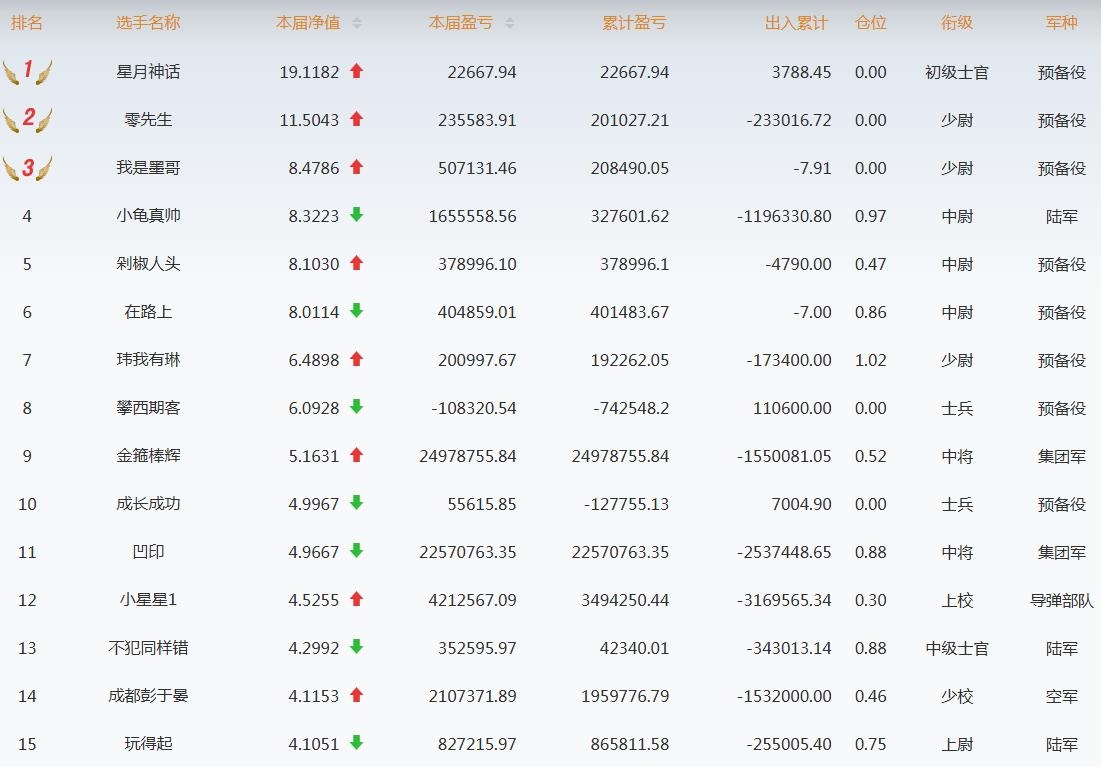Viewport: 1101px width, 767px height.
Task: Click the 选手名称 column header
Action: [148, 23]
